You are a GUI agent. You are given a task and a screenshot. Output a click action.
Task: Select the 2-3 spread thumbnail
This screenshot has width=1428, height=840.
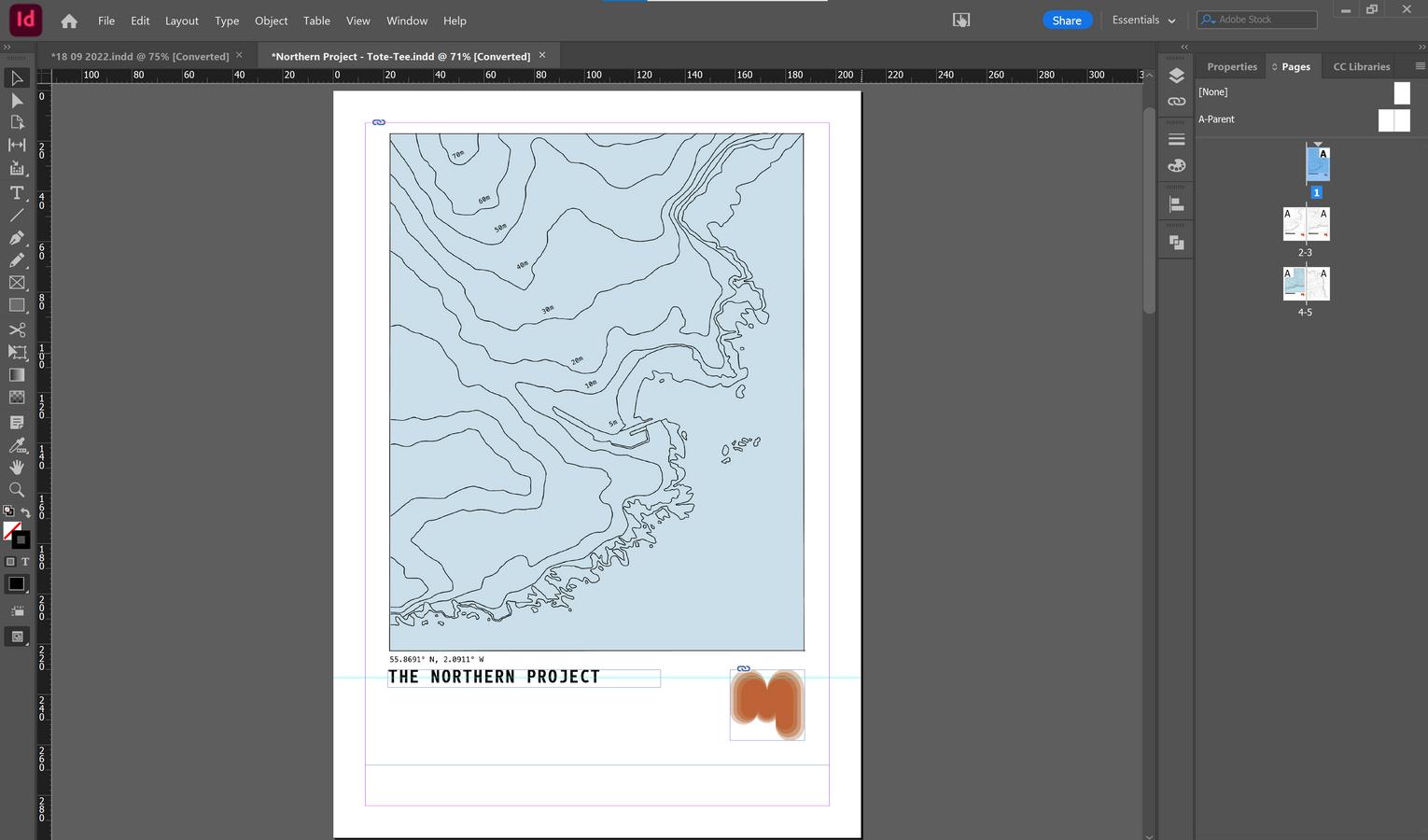tap(1306, 225)
